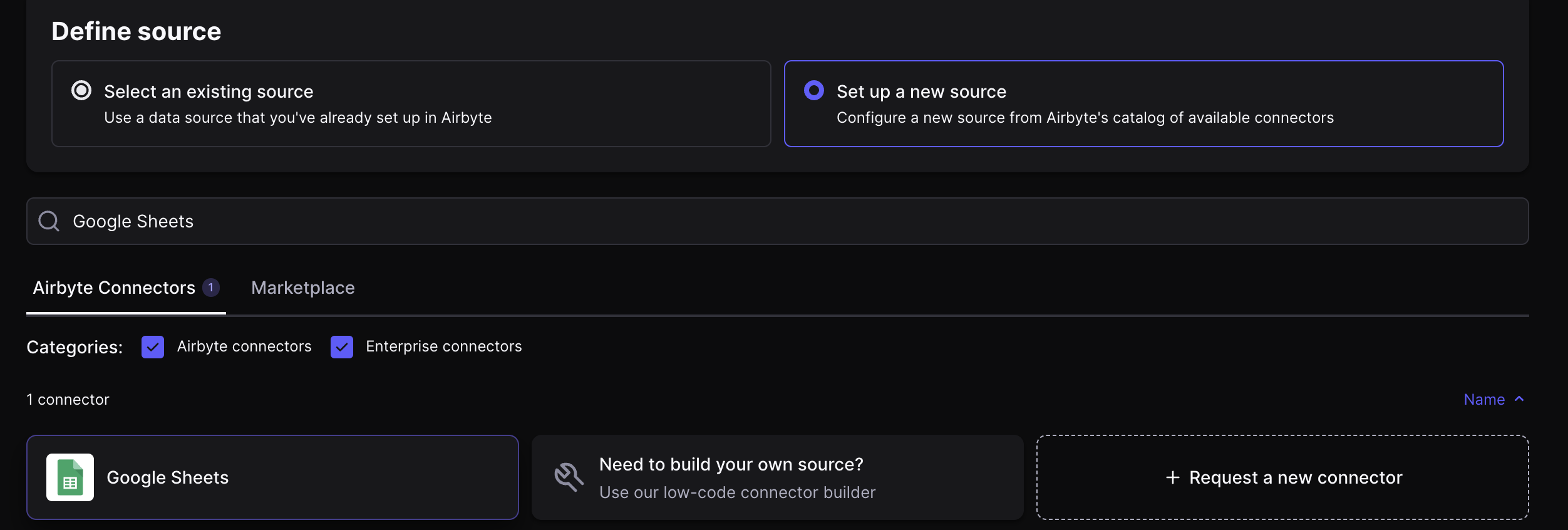The width and height of the screenshot is (1568, 530).
Task: Choose the Set up a new source radio
Action: [x=813, y=91]
